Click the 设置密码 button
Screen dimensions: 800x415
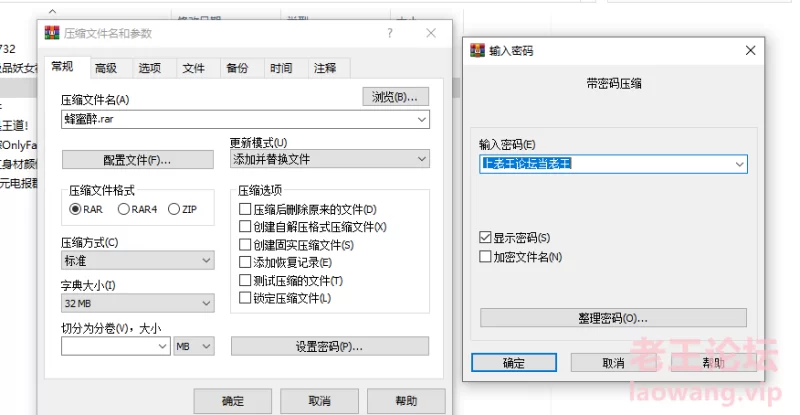329,346
